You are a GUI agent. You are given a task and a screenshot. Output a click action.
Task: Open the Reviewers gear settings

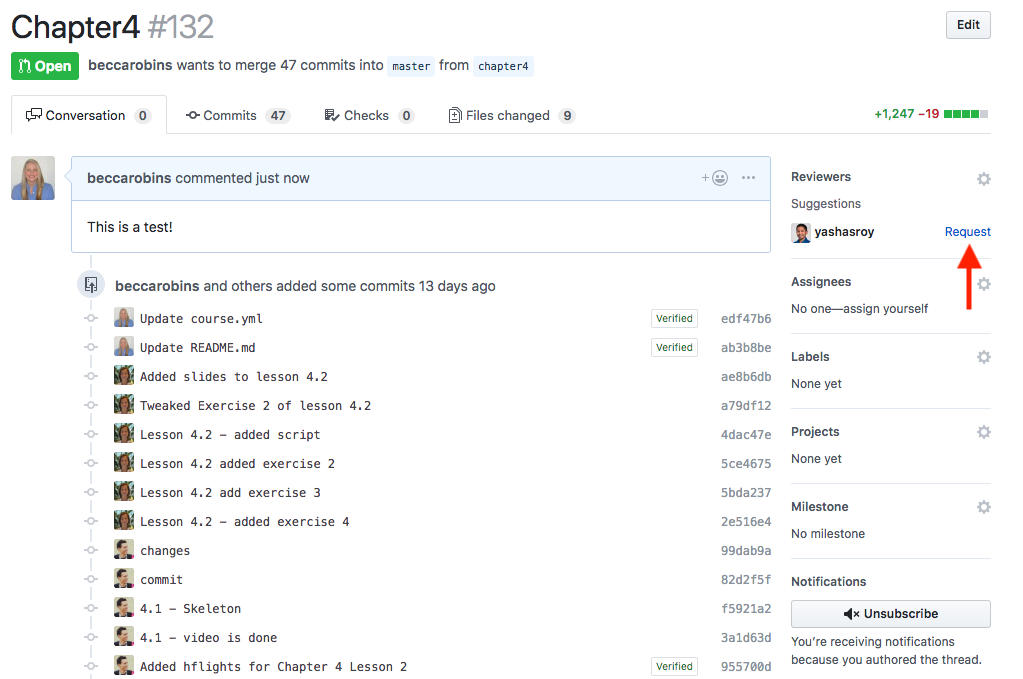click(983, 179)
